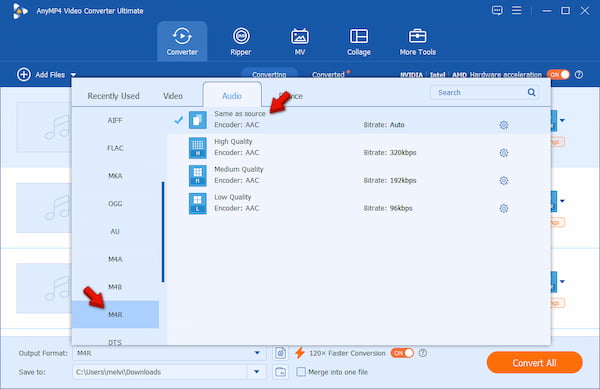
Task: Select MKA audio format
Action: (115, 176)
